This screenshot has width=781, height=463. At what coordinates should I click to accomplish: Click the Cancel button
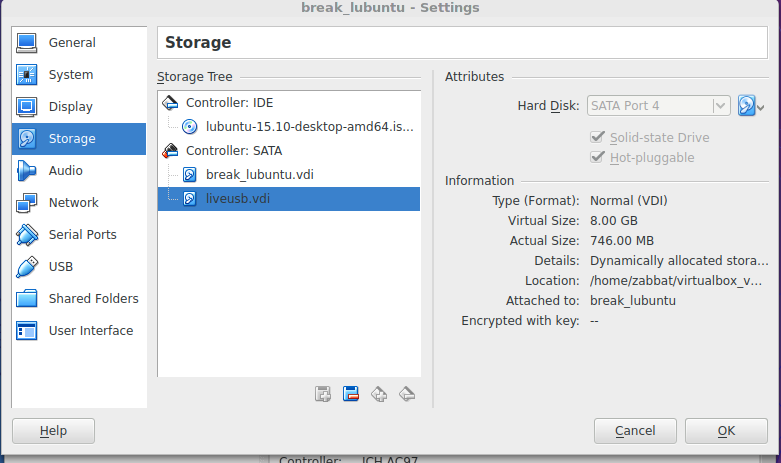[635, 431]
